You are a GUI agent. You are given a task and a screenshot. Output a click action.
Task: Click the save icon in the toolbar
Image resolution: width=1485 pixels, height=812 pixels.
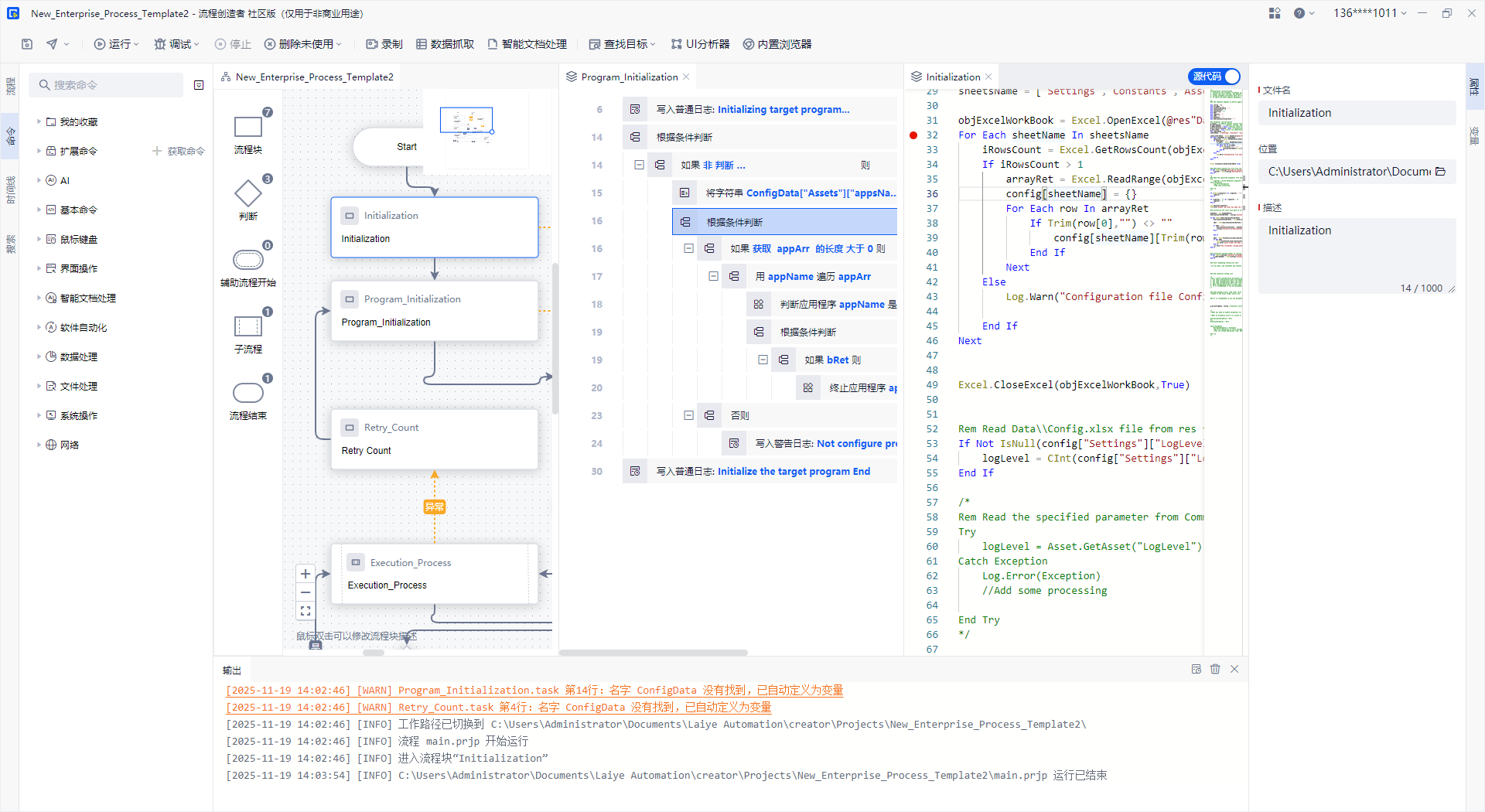[x=27, y=44]
